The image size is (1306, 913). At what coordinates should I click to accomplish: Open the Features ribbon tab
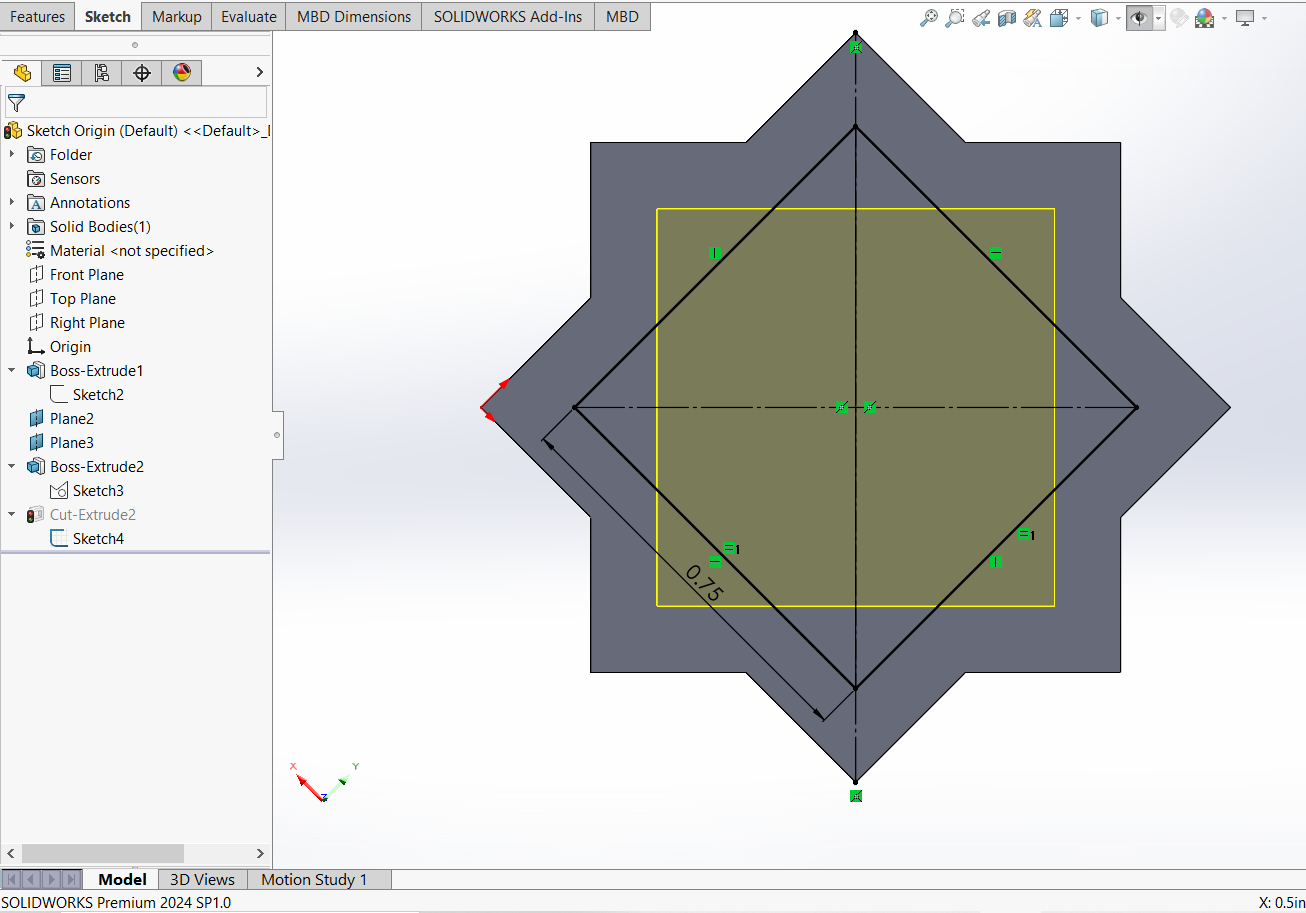pyautogui.click(x=37, y=16)
